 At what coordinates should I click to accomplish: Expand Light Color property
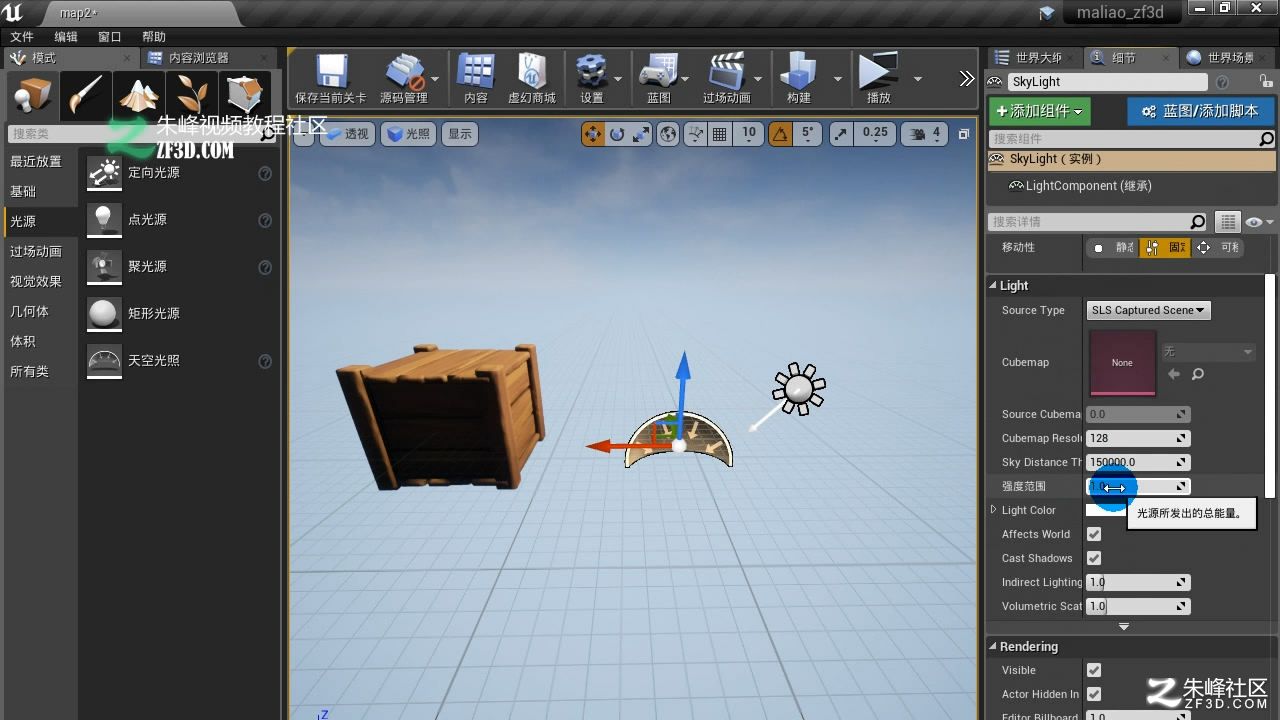993,510
